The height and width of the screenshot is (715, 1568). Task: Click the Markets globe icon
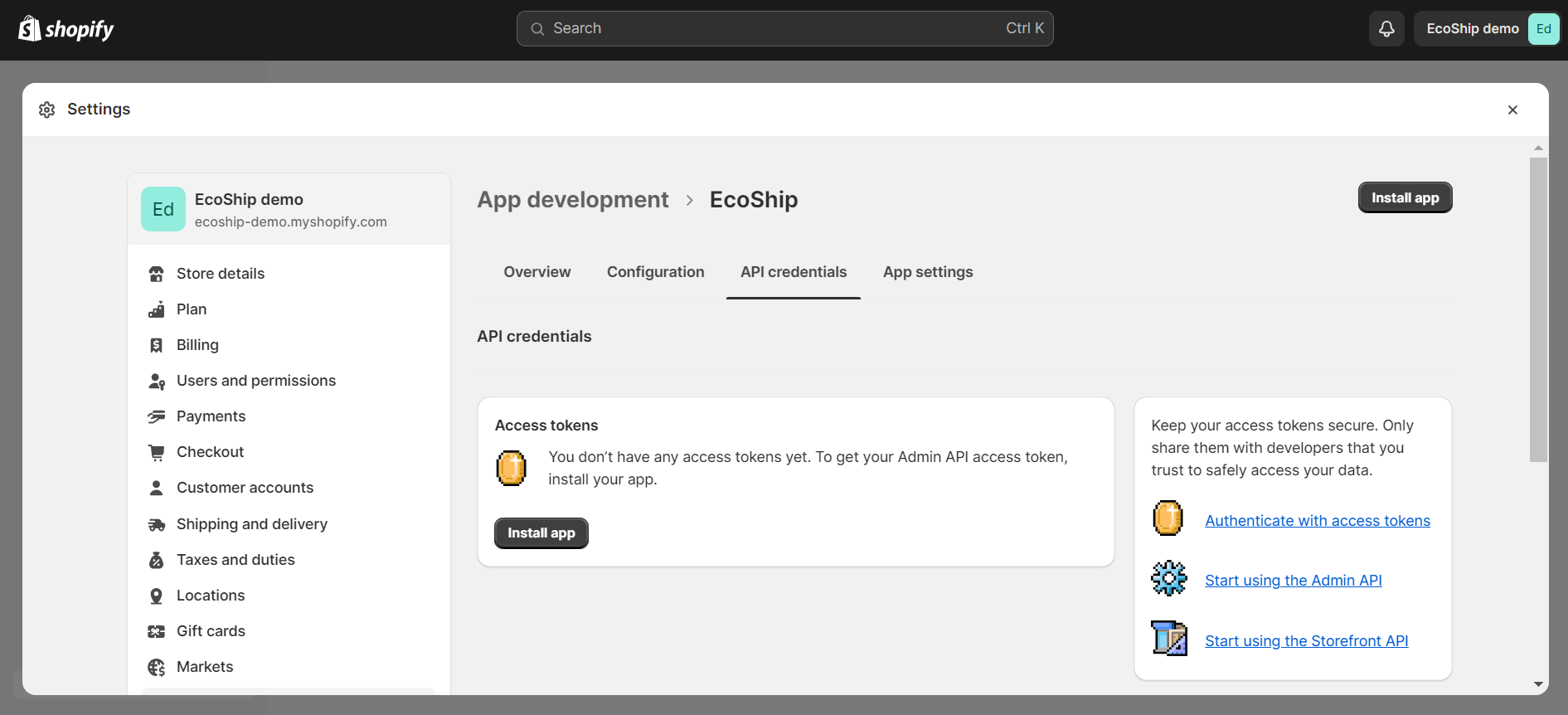pos(156,667)
